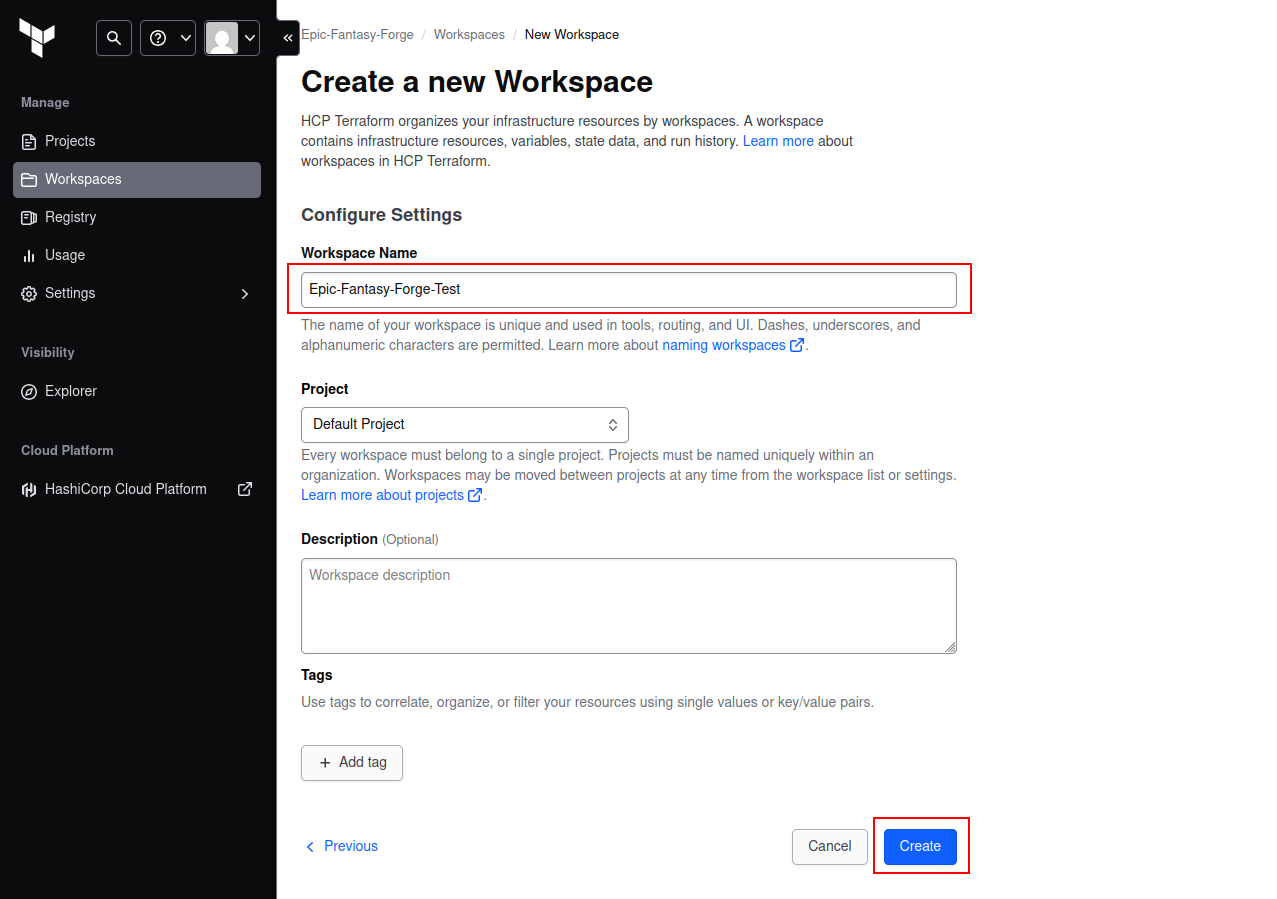Click the external-link icon beside HashiCorp Cloud Platform

tap(245, 489)
